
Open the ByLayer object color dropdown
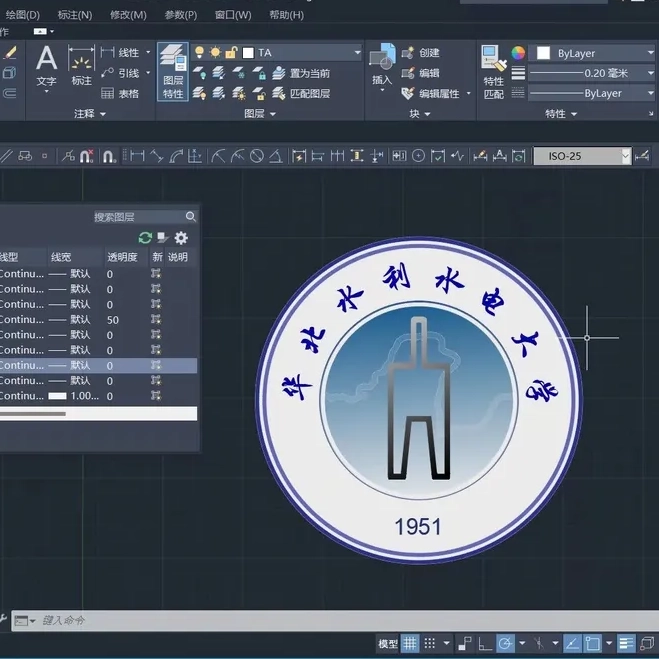point(651,53)
